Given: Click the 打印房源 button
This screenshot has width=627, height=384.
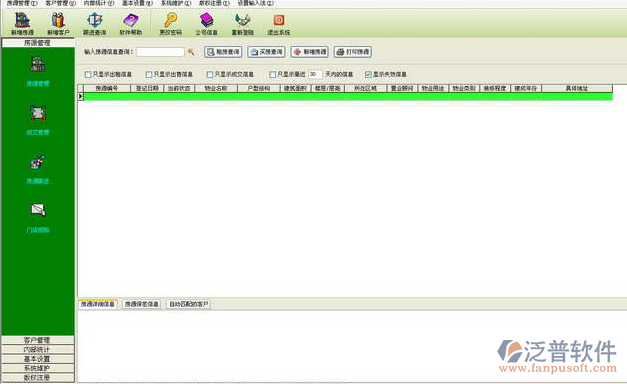Looking at the screenshot, I should coord(353,52).
